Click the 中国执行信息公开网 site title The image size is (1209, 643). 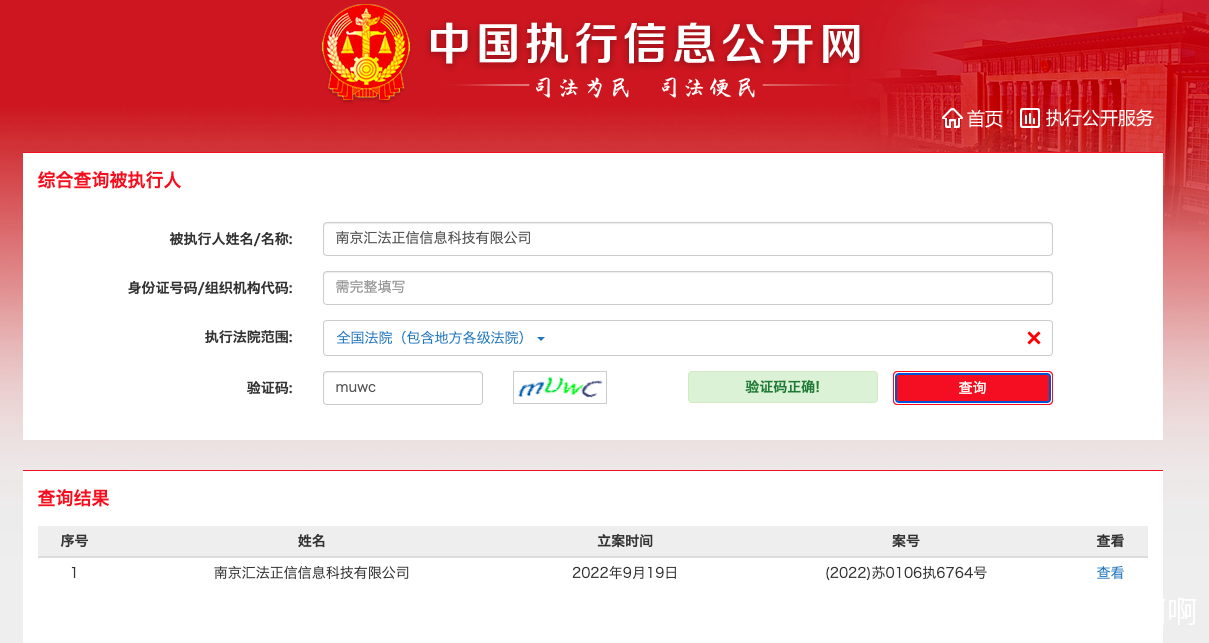646,43
